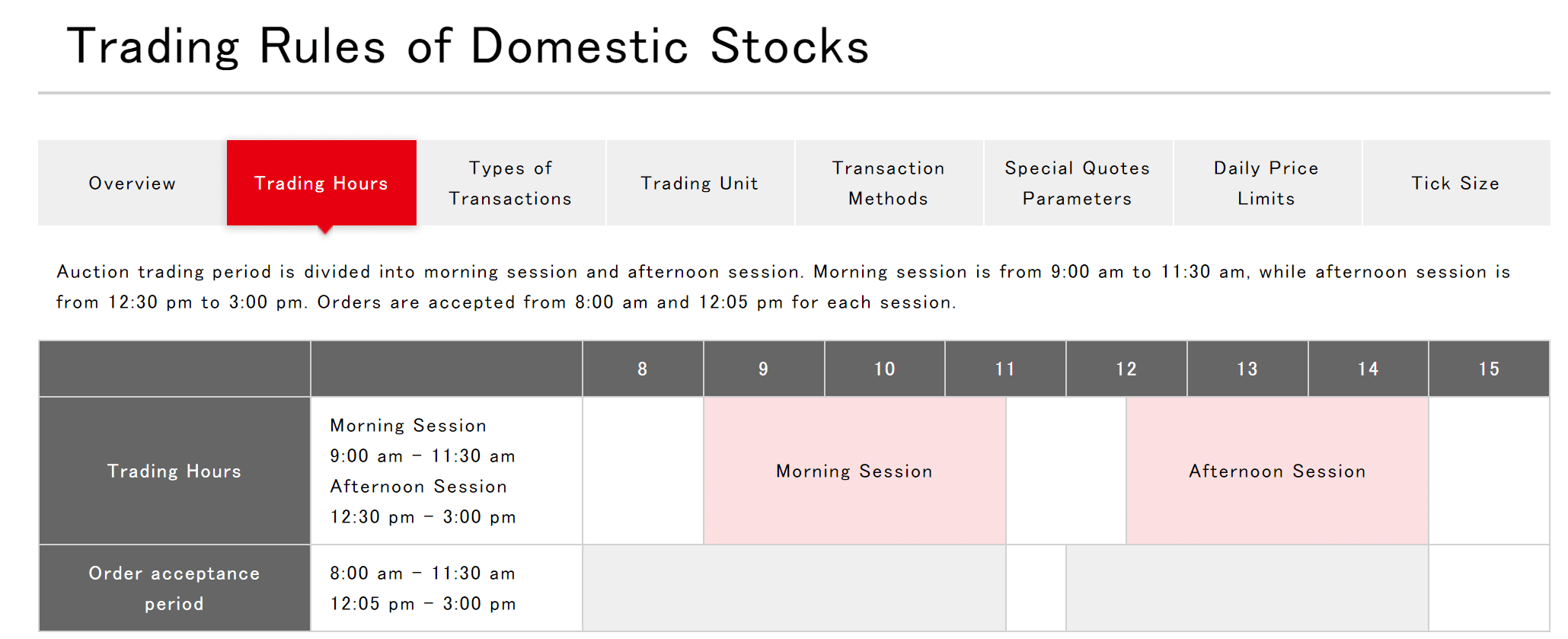Click the auction trading period intro paragraph
Viewport: 1568px width, 639px height.
click(783, 287)
